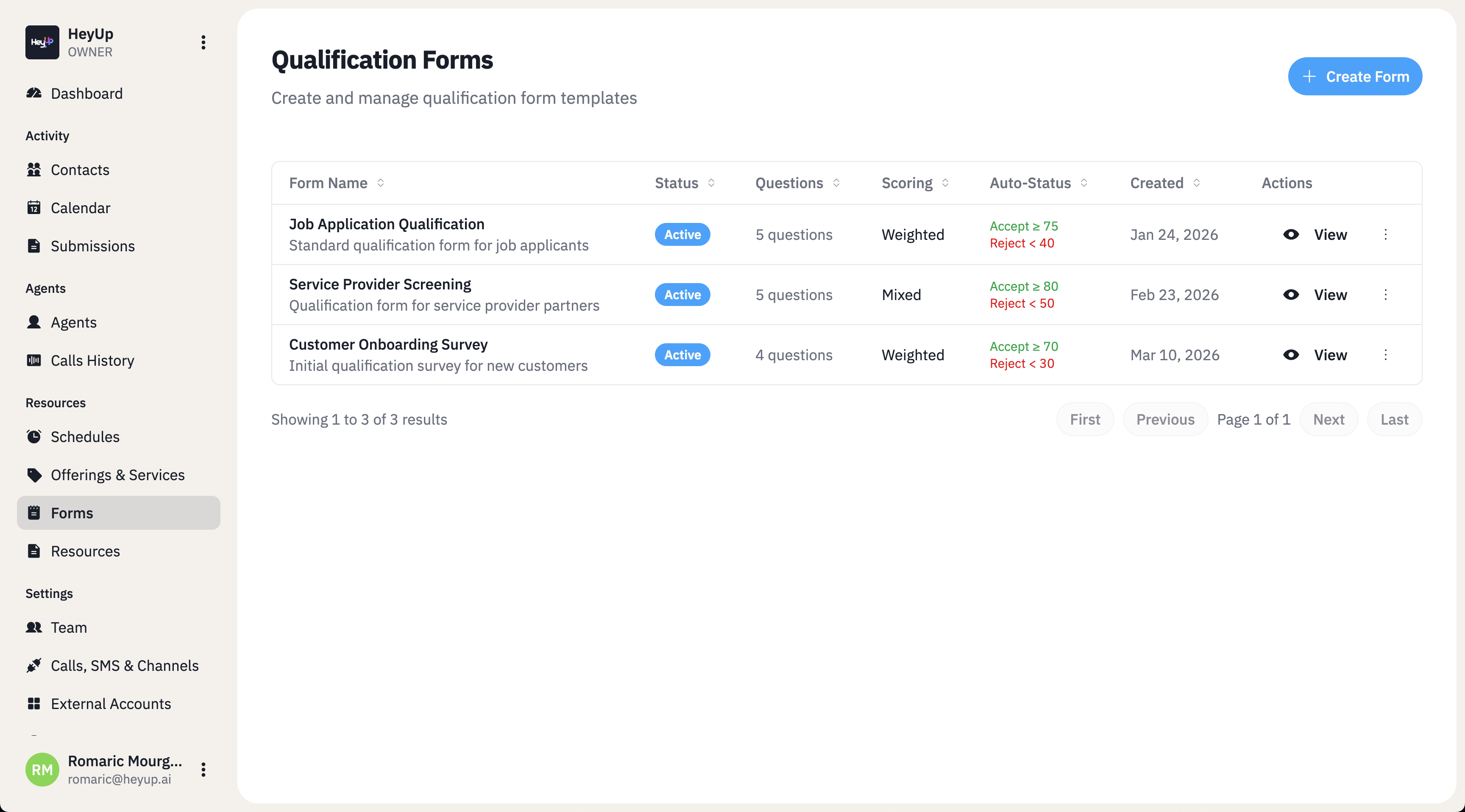Image resolution: width=1465 pixels, height=812 pixels.
Task: Click the RM user avatar
Action: 42,769
